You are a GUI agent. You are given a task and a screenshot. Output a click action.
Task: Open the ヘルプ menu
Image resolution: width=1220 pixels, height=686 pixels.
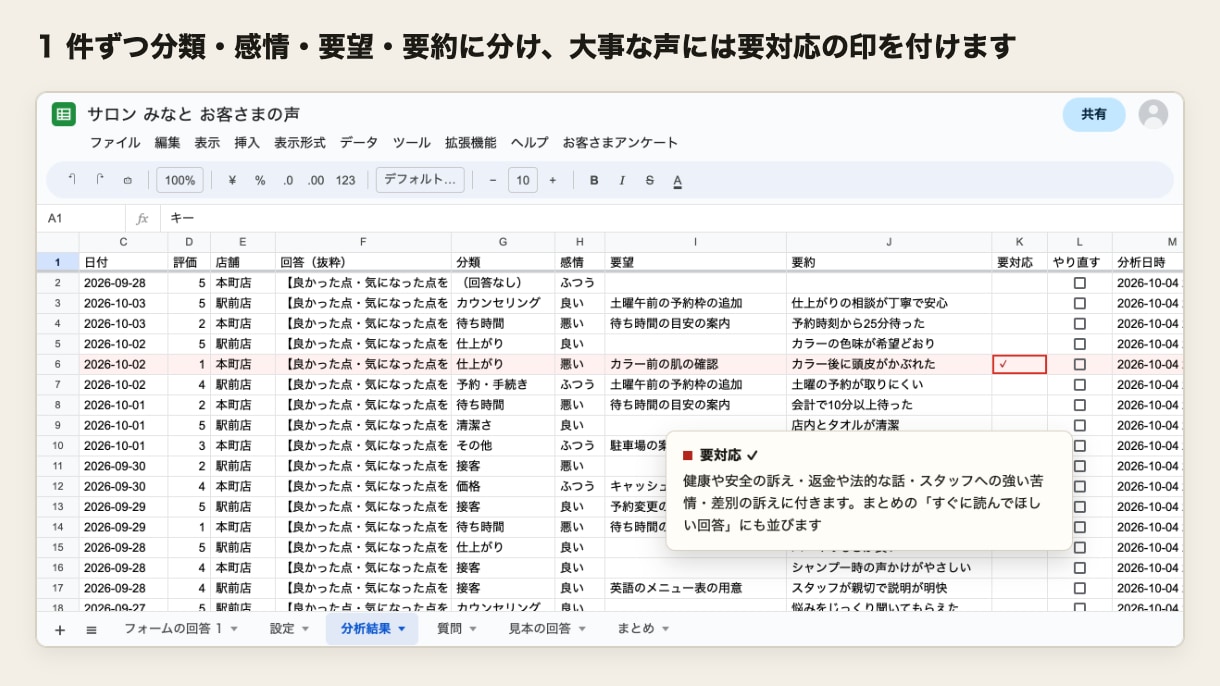pyautogui.click(x=530, y=143)
